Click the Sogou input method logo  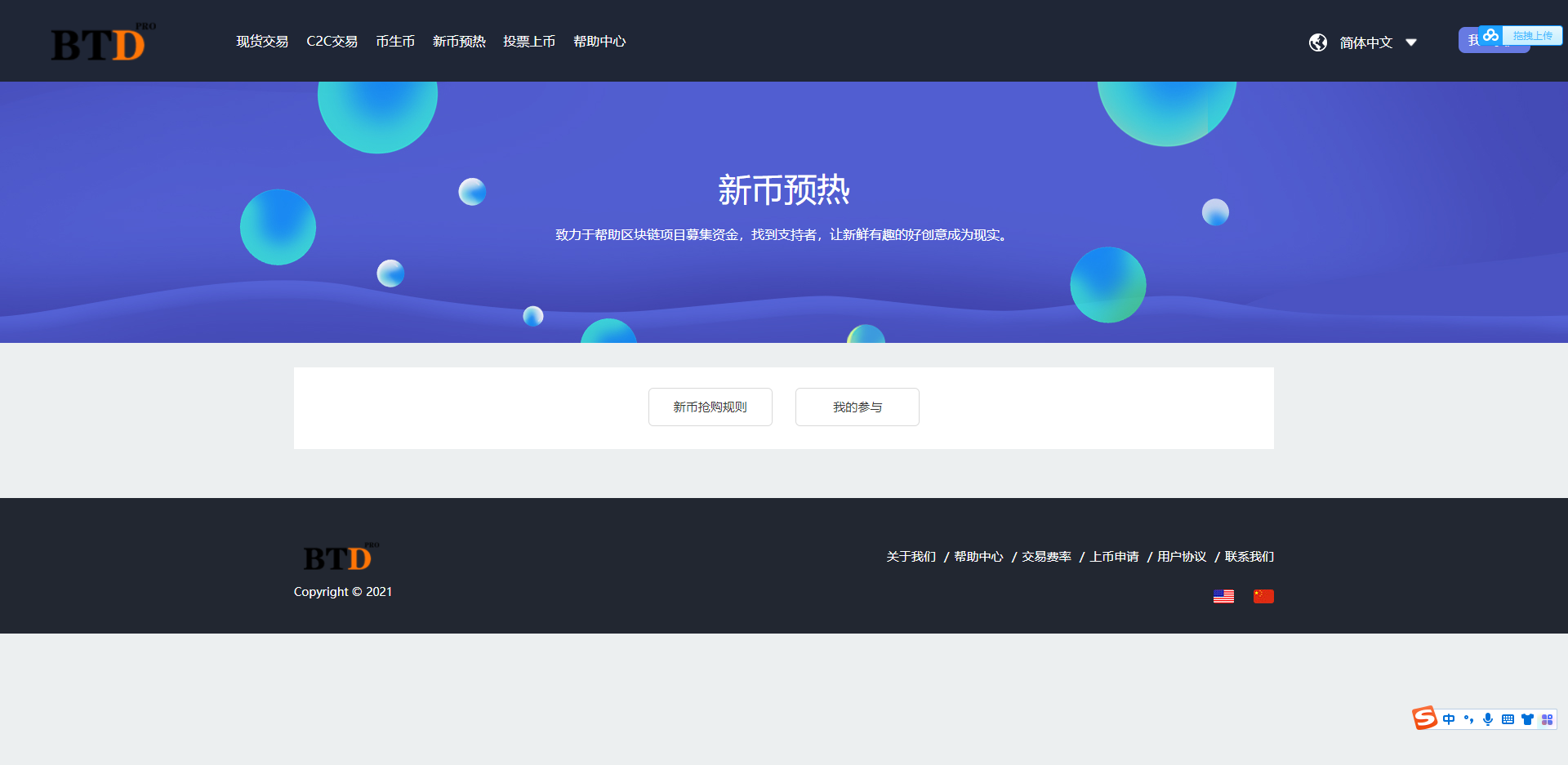tap(1424, 718)
